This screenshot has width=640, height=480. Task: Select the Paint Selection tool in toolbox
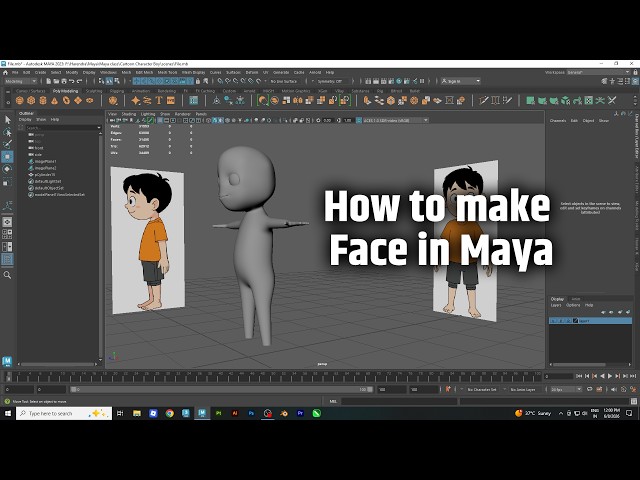pos(7,144)
